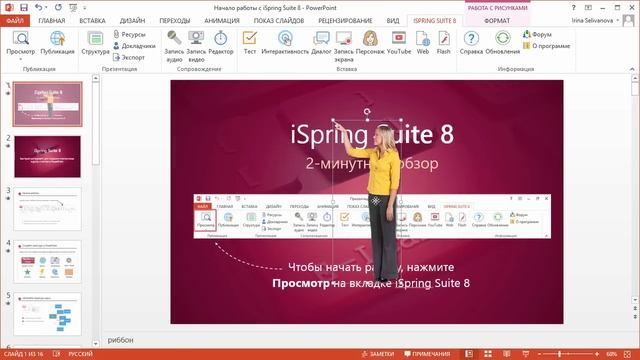Open Докладчики presenters option
This screenshot has width=640, height=360.
[134, 46]
